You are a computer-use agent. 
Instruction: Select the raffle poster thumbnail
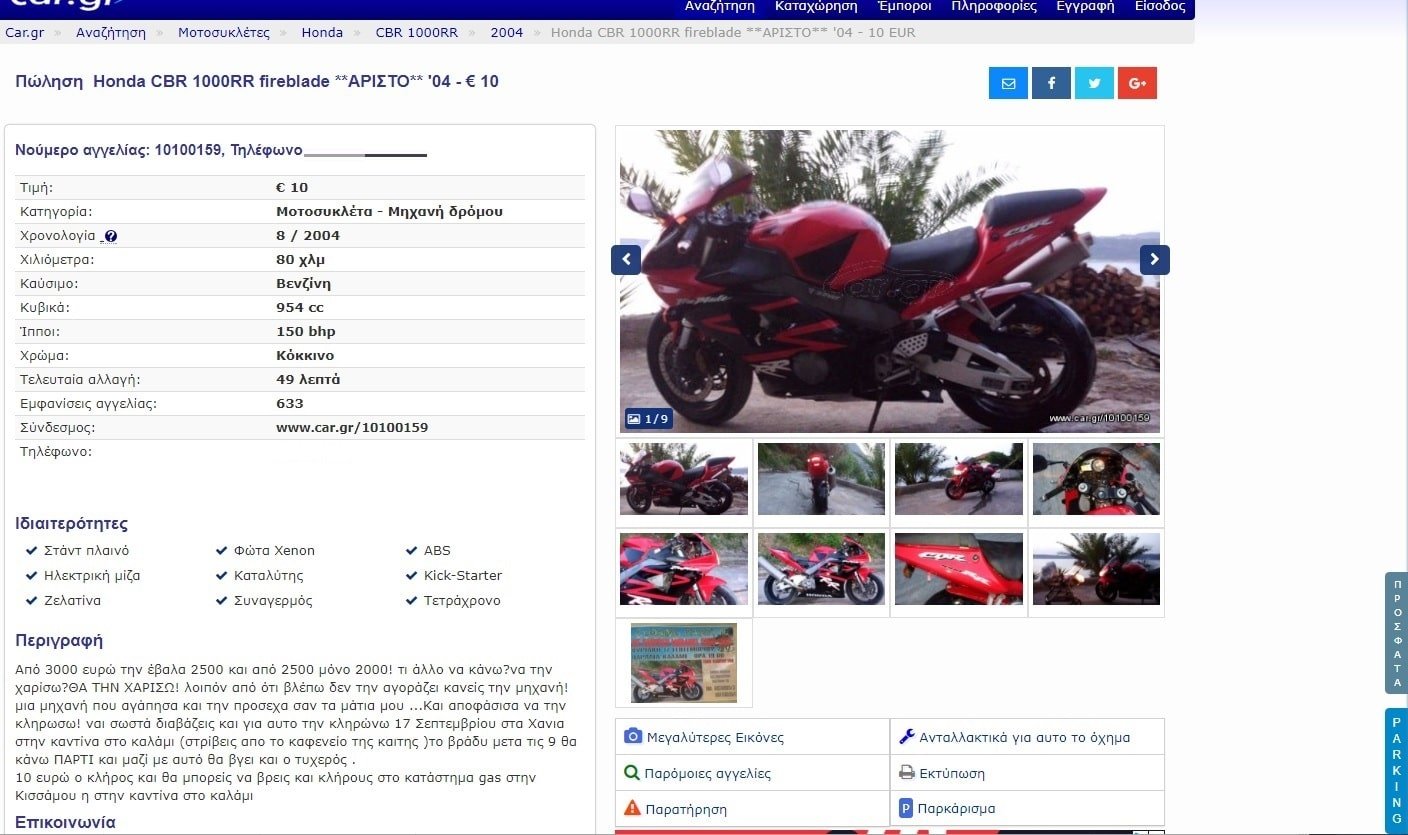tap(684, 663)
